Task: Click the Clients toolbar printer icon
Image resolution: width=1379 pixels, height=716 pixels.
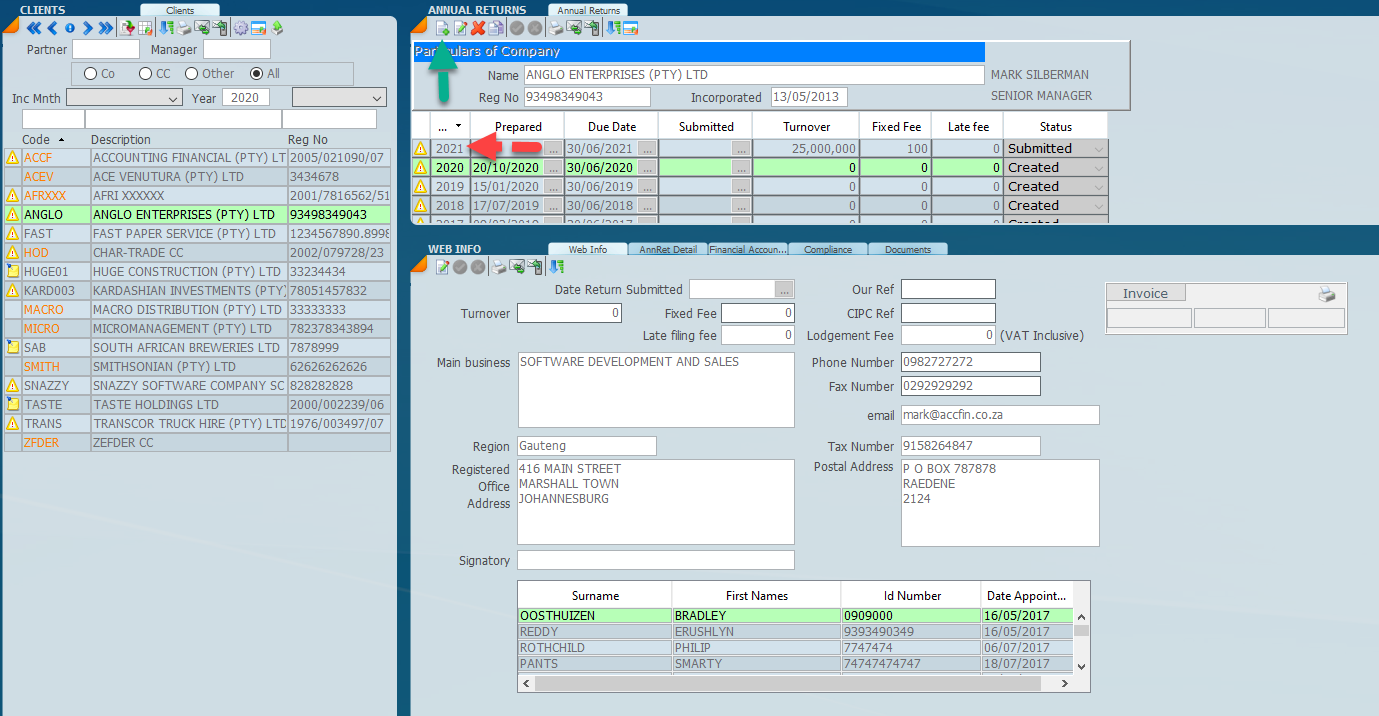Action: [x=185, y=28]
